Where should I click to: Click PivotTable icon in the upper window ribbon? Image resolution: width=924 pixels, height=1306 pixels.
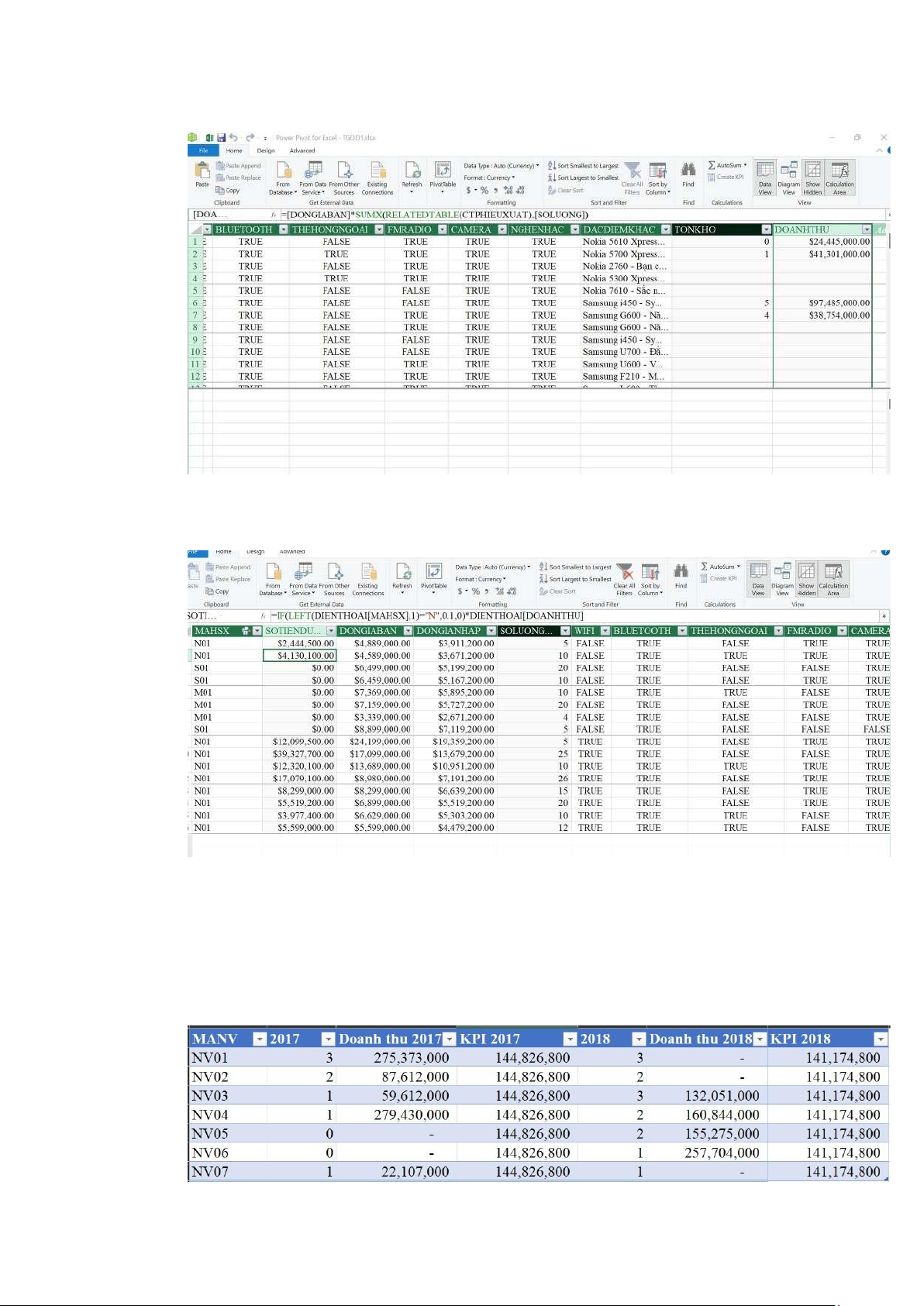(x=443, y=174)
